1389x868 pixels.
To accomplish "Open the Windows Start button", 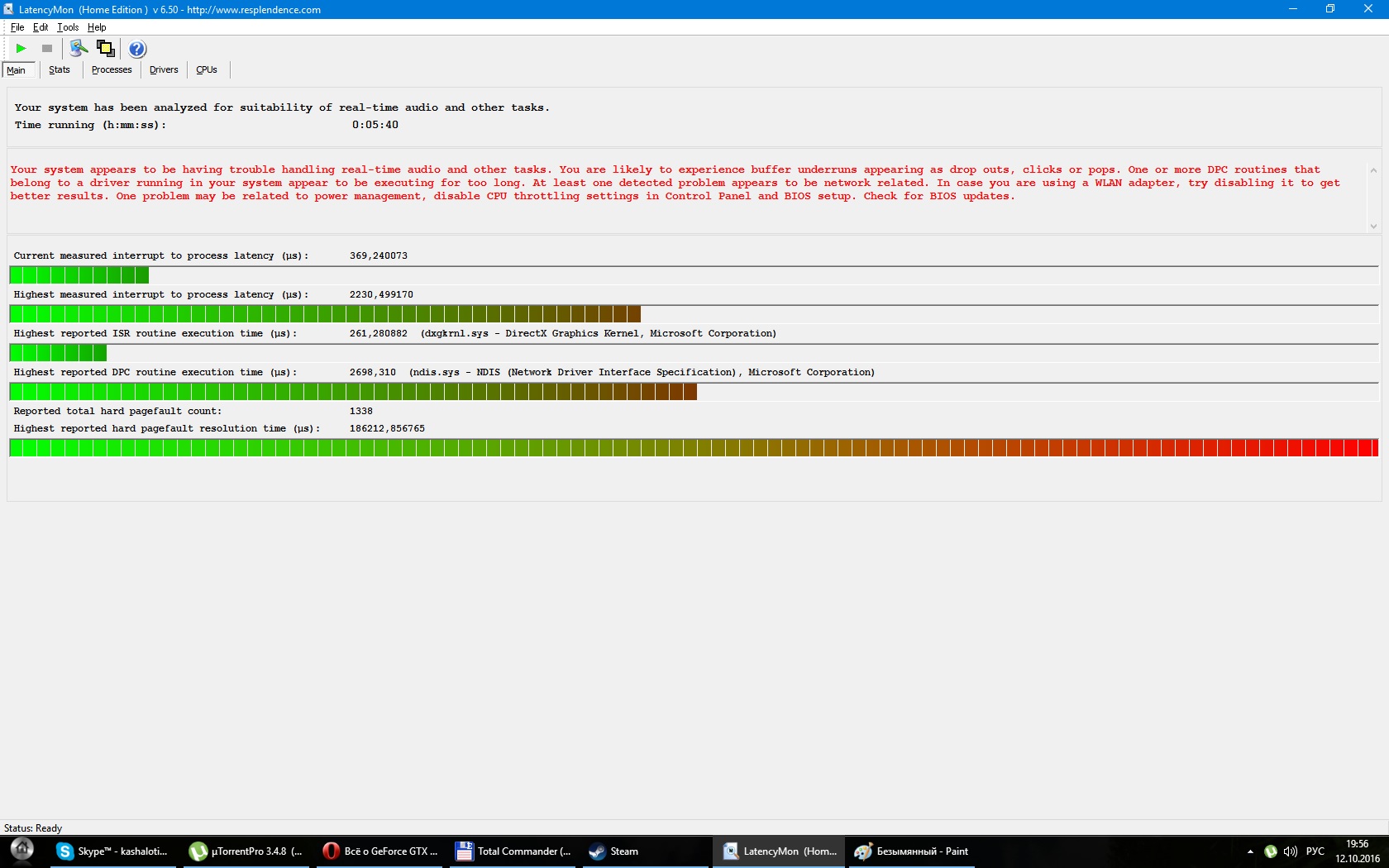I will tap(22, 851).
